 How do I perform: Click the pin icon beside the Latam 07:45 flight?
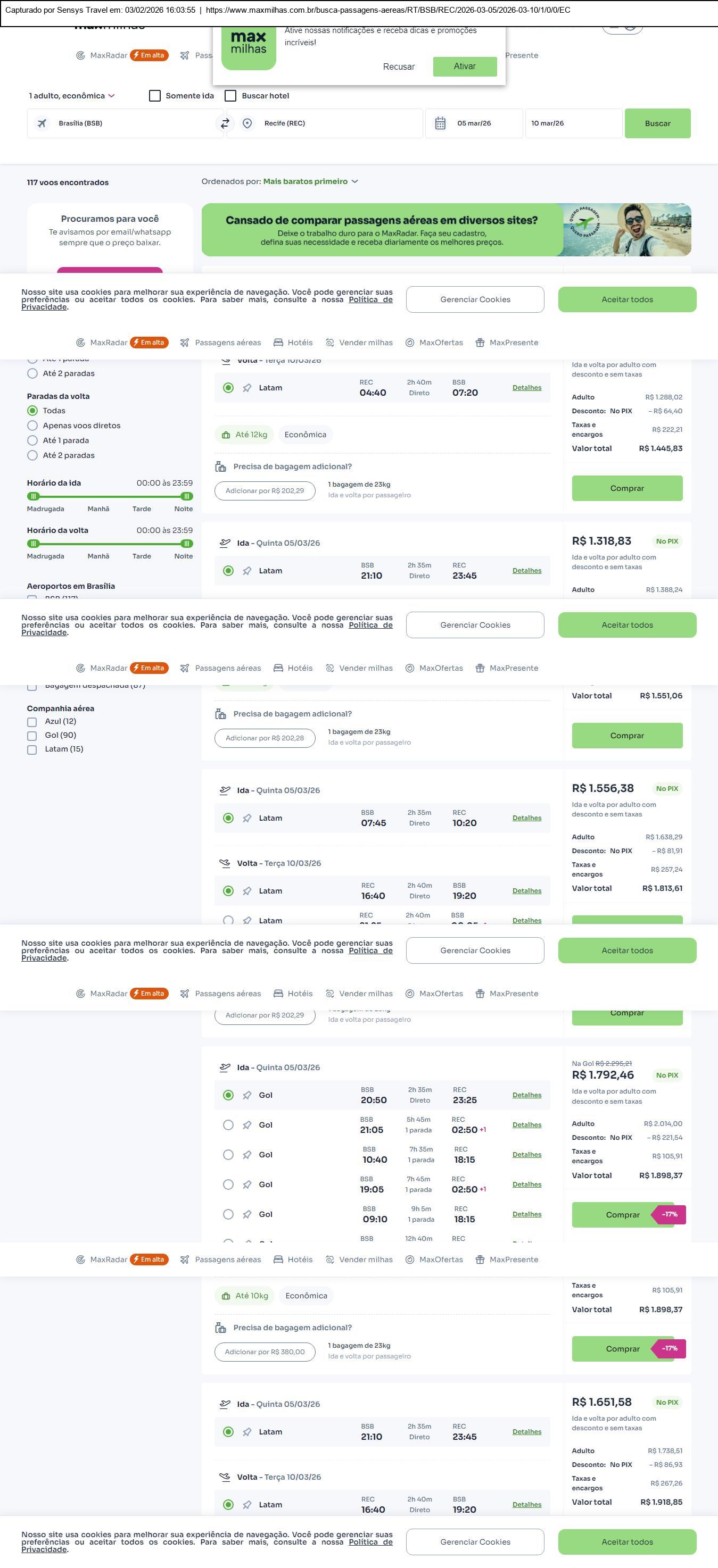[x=247, y=818]
